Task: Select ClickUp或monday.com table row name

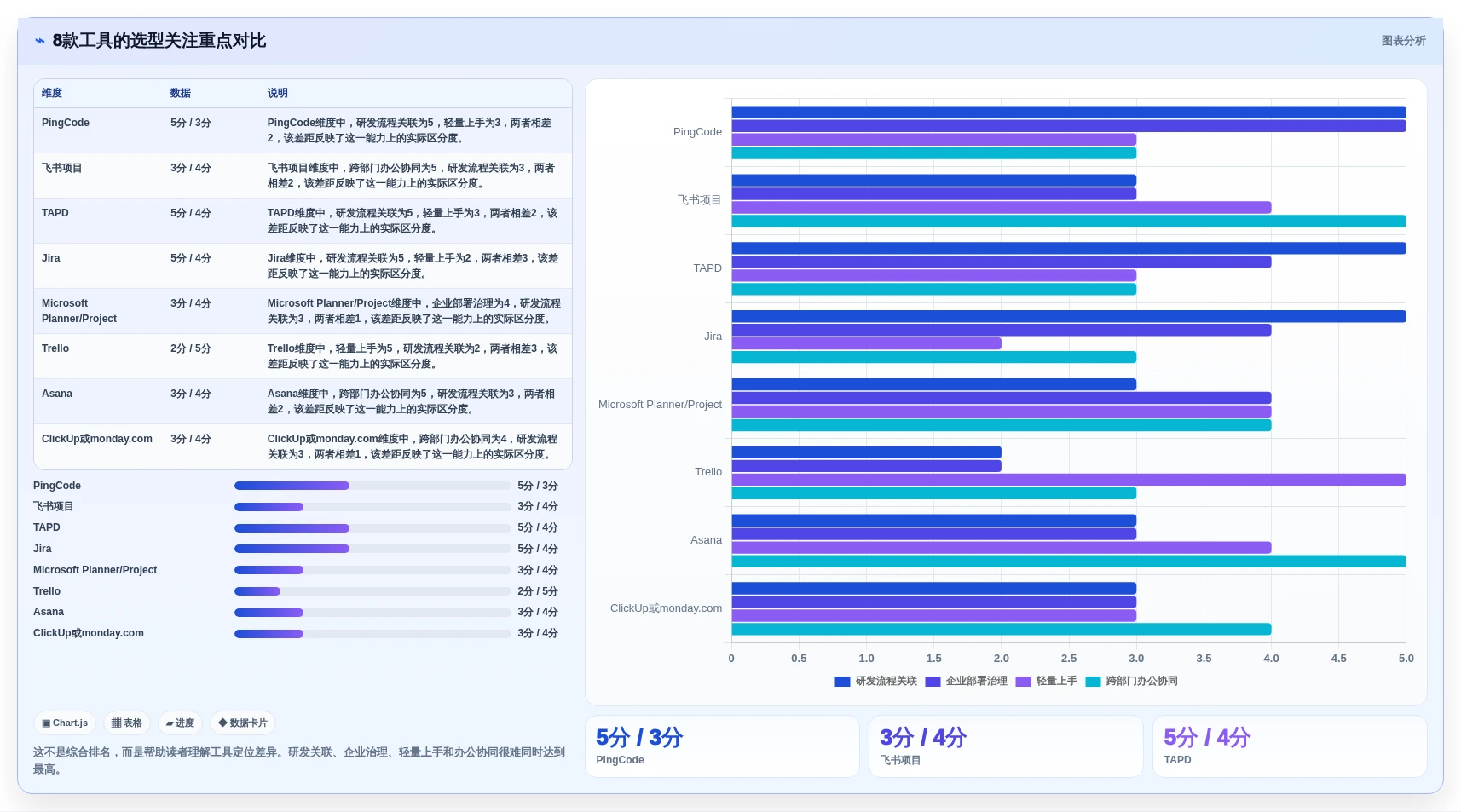Action: [x=97, y=439]
